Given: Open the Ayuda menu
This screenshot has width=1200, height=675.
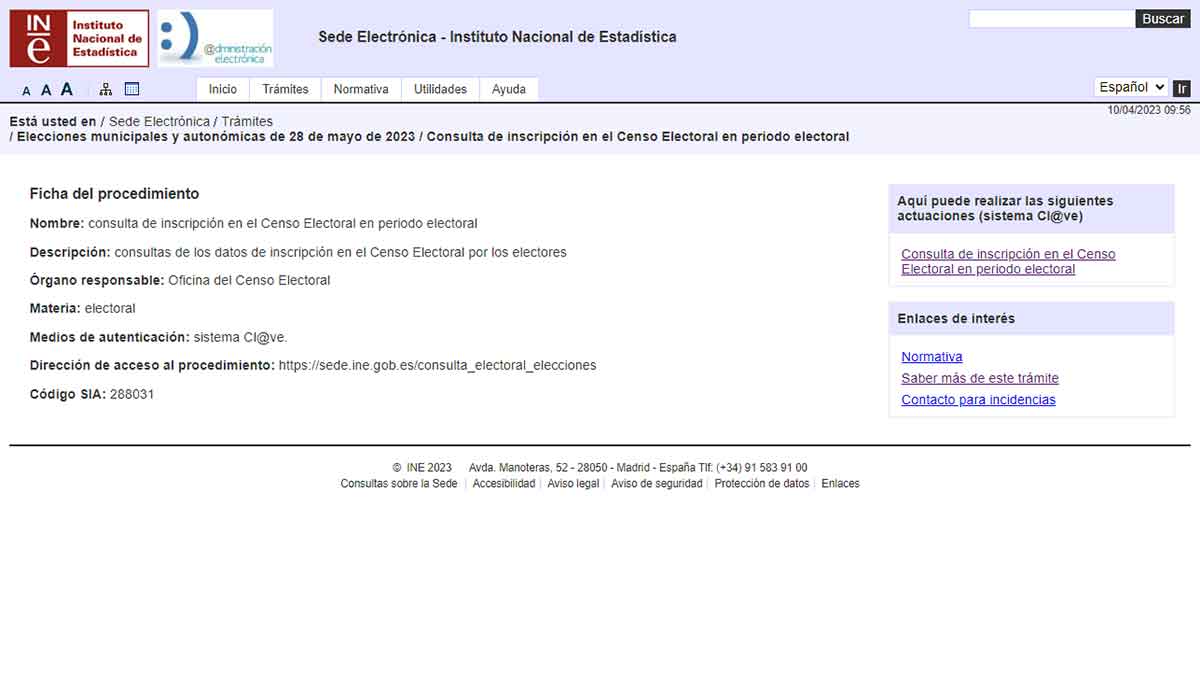Looking at the screenshot, I should click(509, 89).
